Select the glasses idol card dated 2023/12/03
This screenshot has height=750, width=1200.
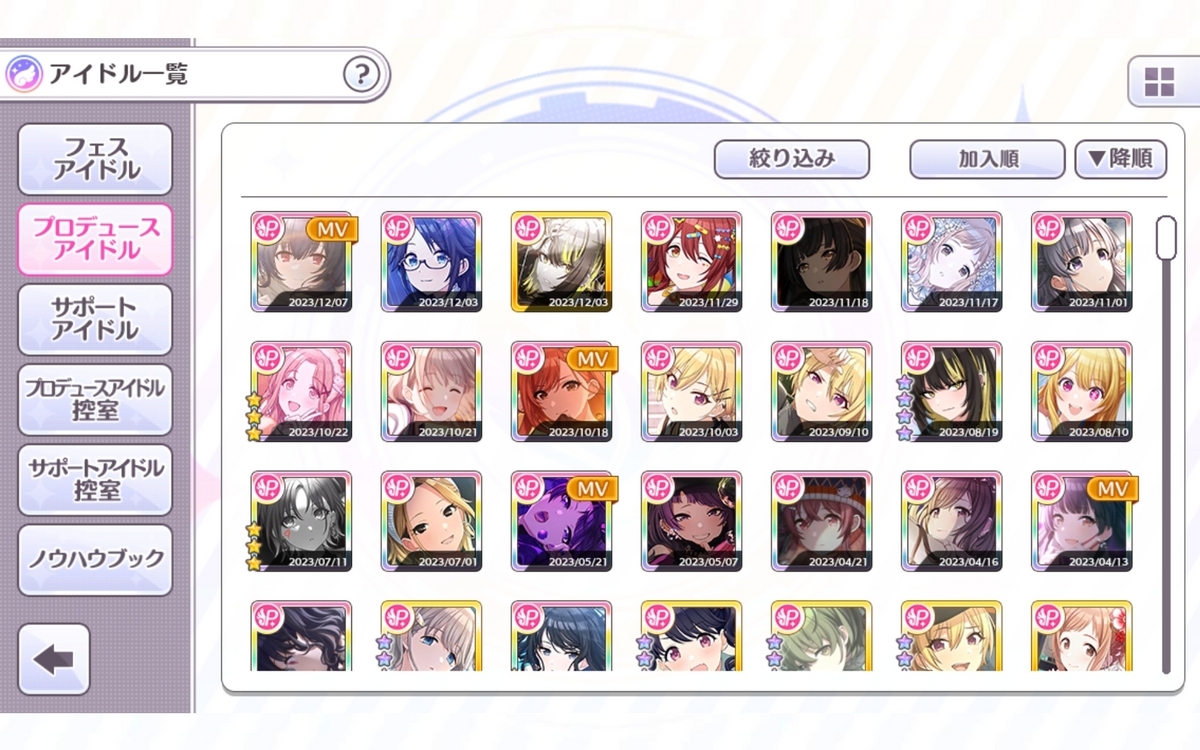[x=431, y=262]
